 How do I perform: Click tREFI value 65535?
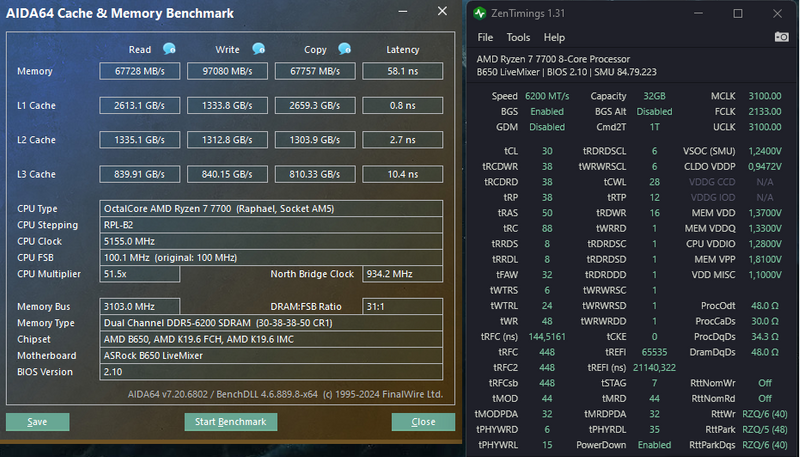pos(655,352)
